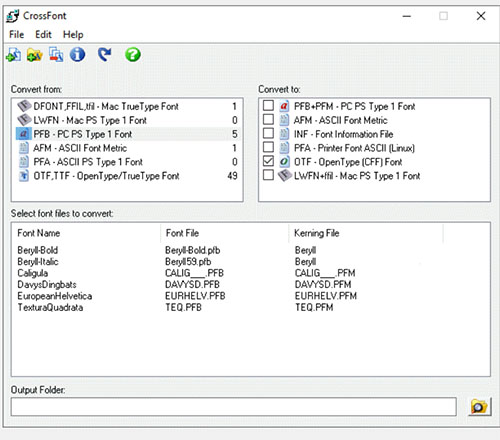Click the count 49 next to OTF,TTF
The height and width of the screenshot is (440, 500).
tap(232, 176)
